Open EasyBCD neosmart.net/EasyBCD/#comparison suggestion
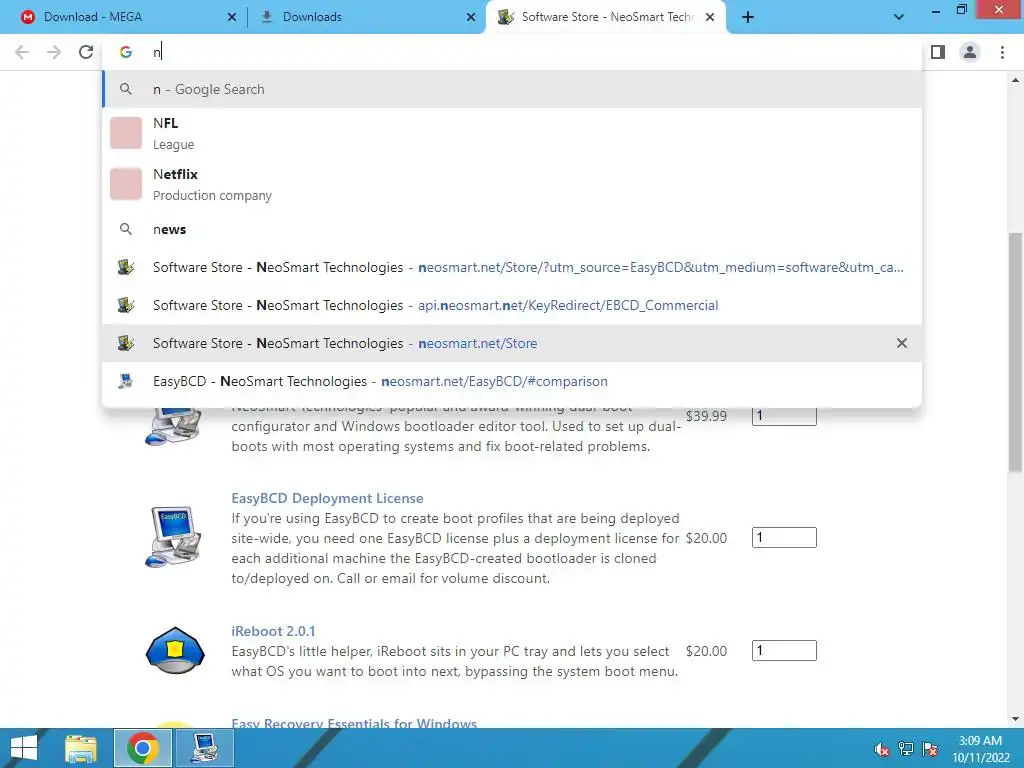1024x768 pixels. point(512,381)
